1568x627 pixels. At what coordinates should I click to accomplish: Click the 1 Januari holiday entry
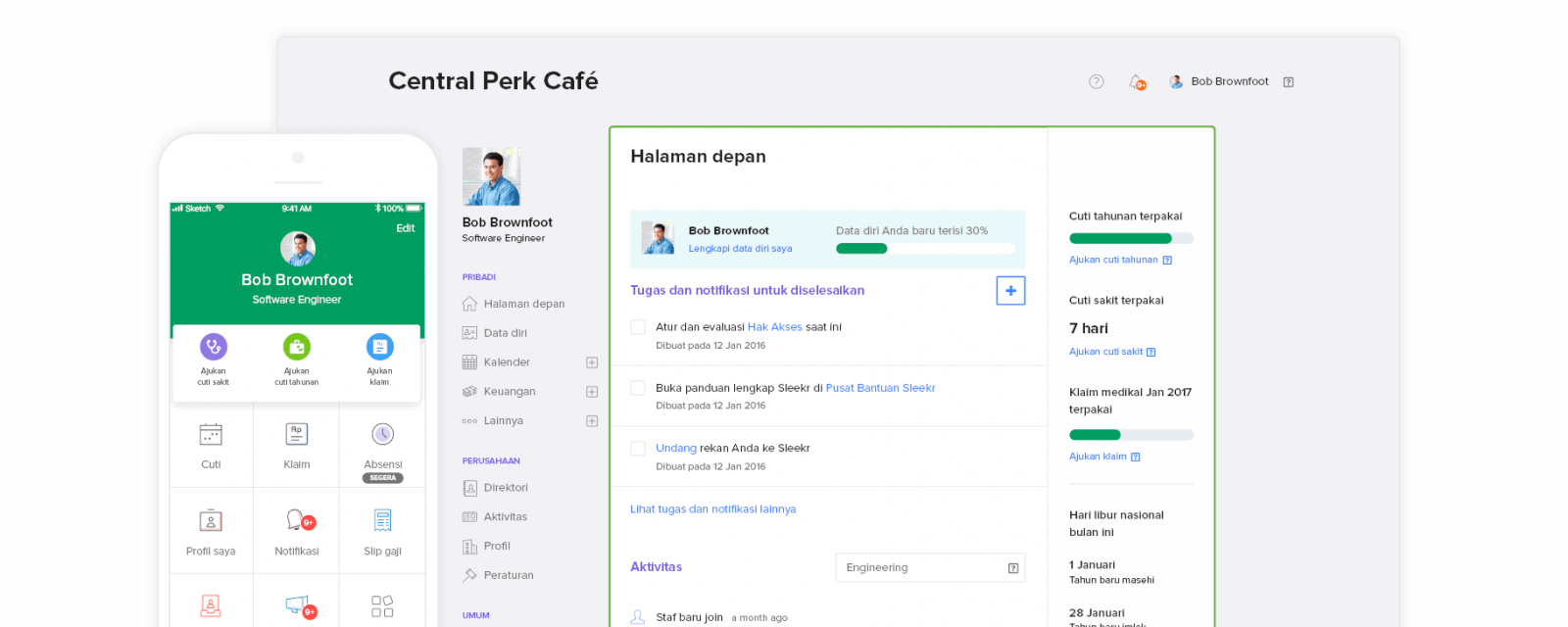pos(1111,572)
